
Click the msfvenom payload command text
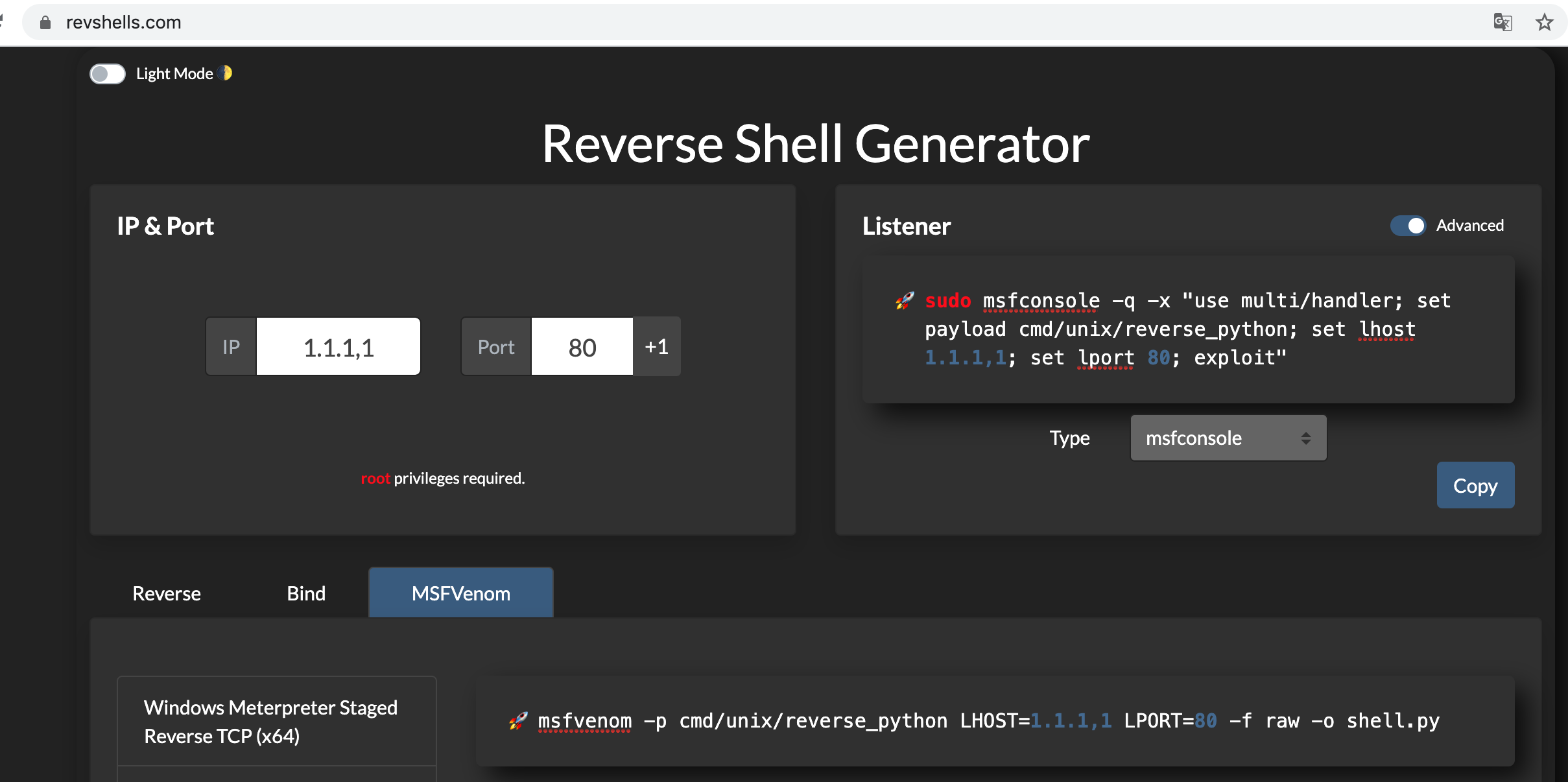pyautogui.click(x=988, y=720)
